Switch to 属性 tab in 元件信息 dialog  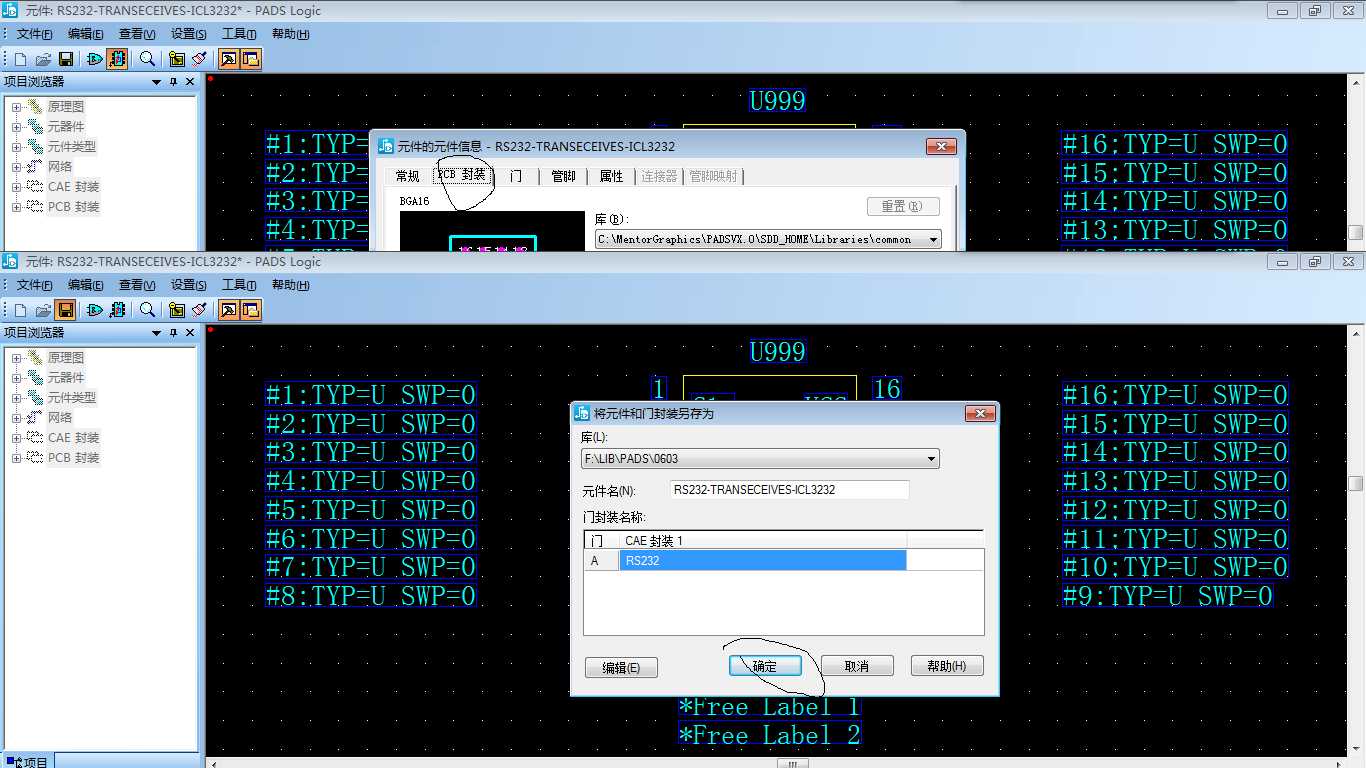[612, 176]
